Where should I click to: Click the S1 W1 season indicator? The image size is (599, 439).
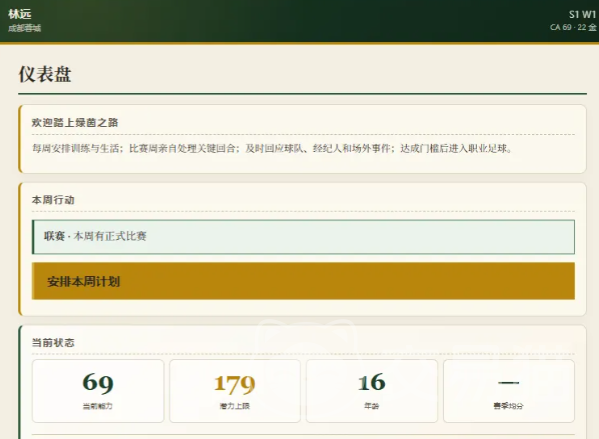(x=582, y=15)
